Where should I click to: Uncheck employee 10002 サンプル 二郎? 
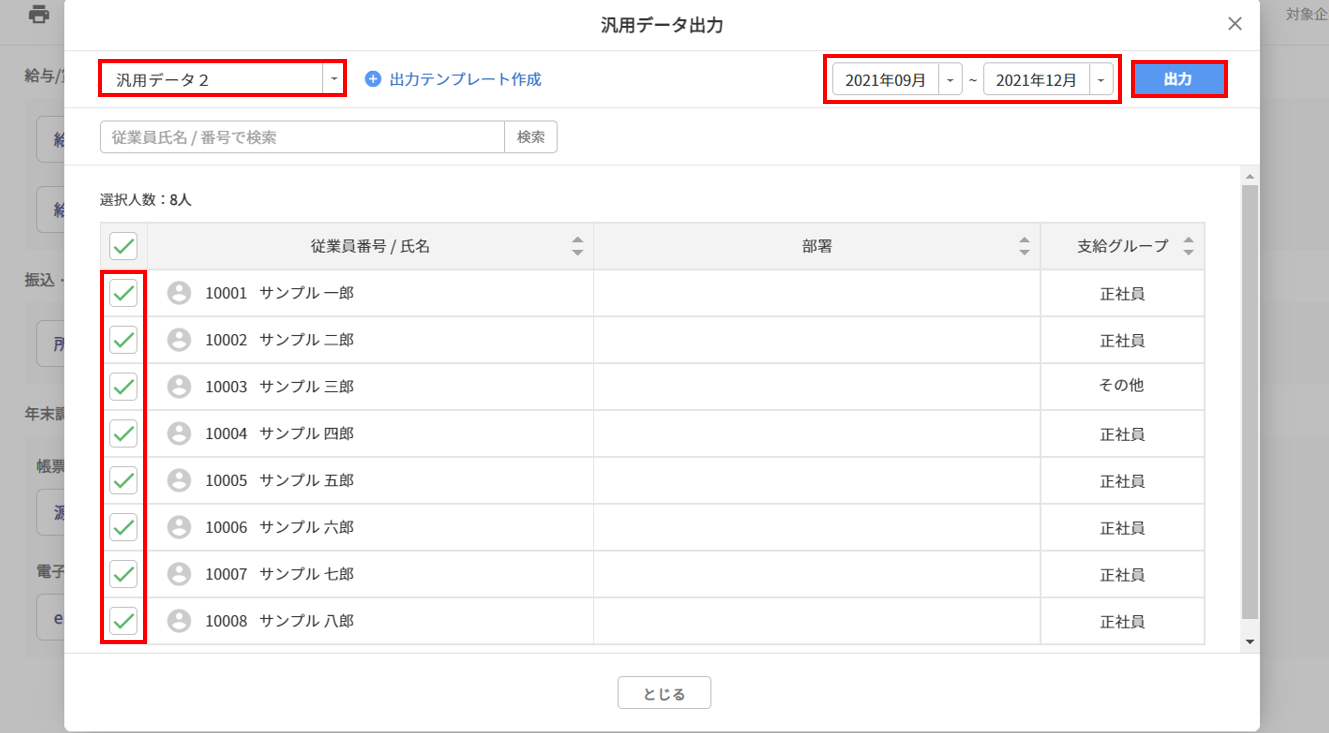(123, 340)
